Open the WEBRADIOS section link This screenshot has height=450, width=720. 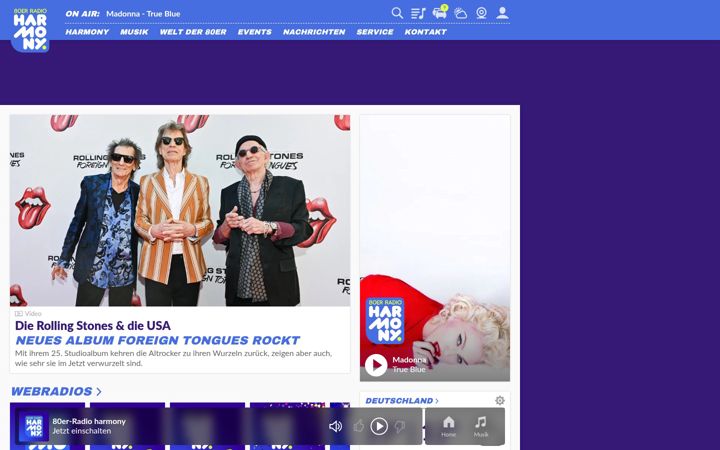tap(56, 391)
